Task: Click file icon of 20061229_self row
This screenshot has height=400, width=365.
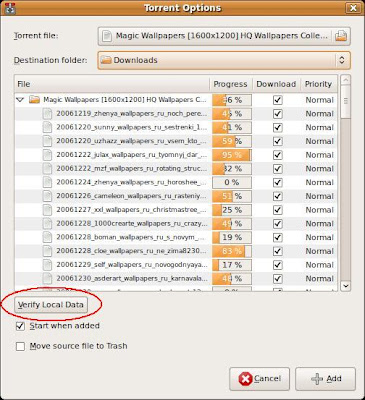Action: pos(47,265)
